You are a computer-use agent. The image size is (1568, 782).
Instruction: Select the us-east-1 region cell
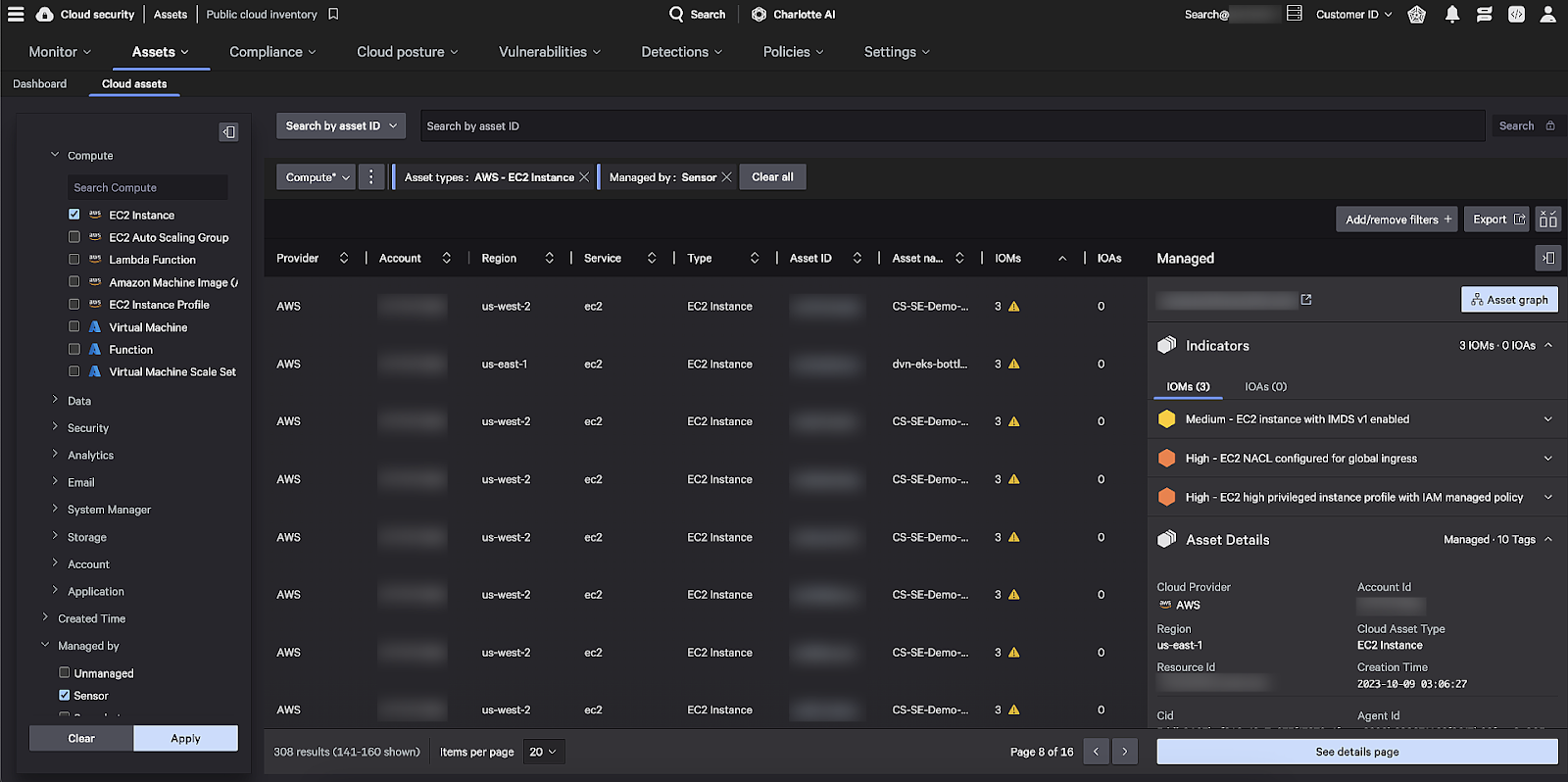505,364
